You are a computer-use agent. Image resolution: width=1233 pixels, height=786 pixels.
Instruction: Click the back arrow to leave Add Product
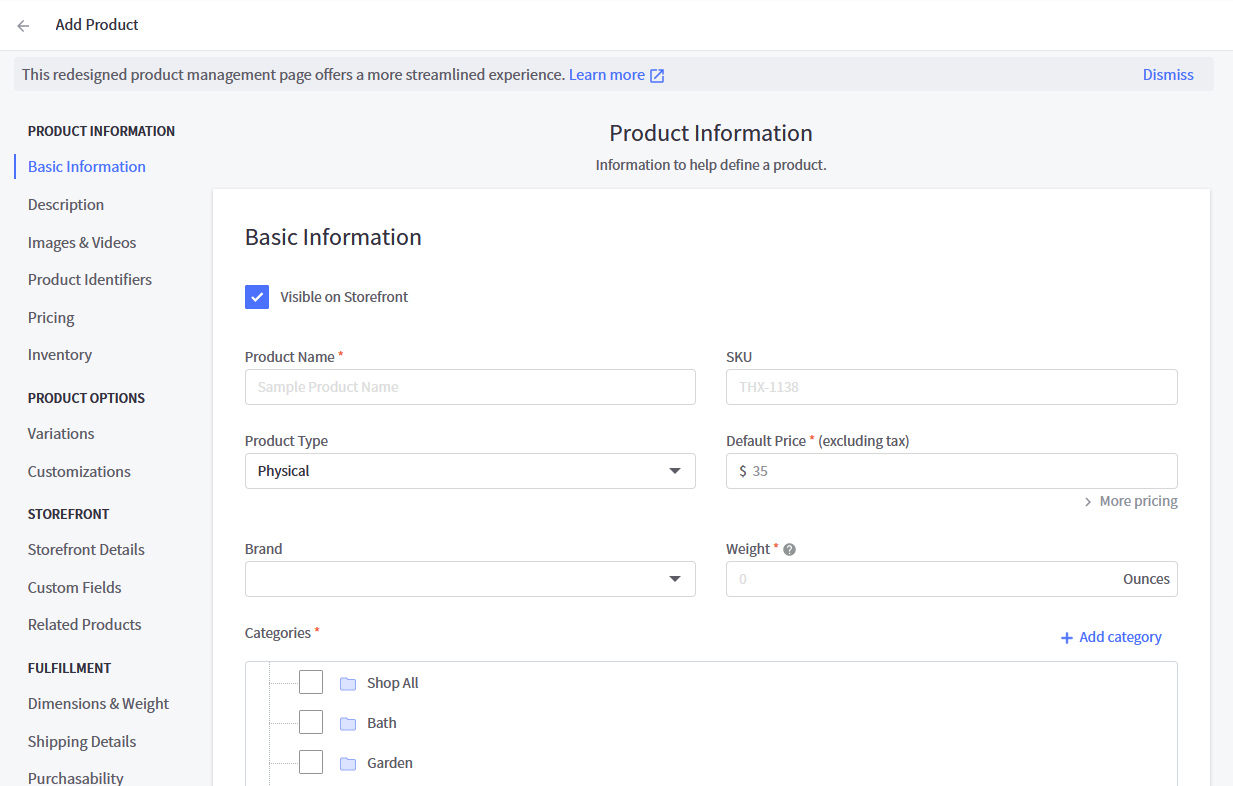pyautogui.click(x=22, y=25)
